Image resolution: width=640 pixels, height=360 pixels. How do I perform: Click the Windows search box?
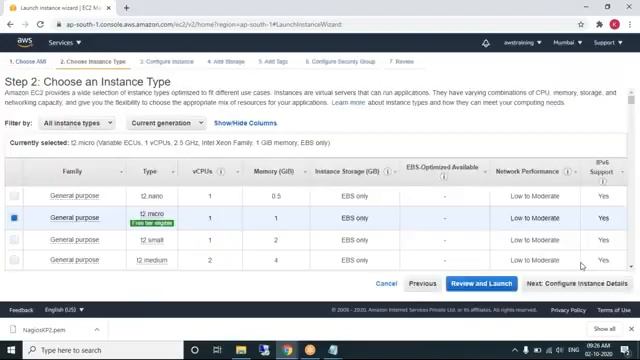[103, 350]
